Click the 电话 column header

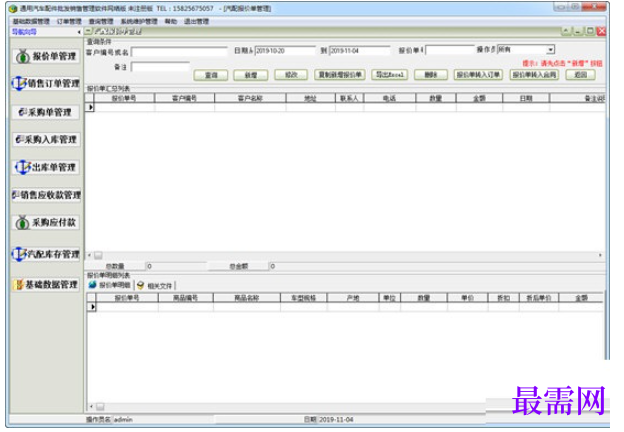(x=390, y=98)
